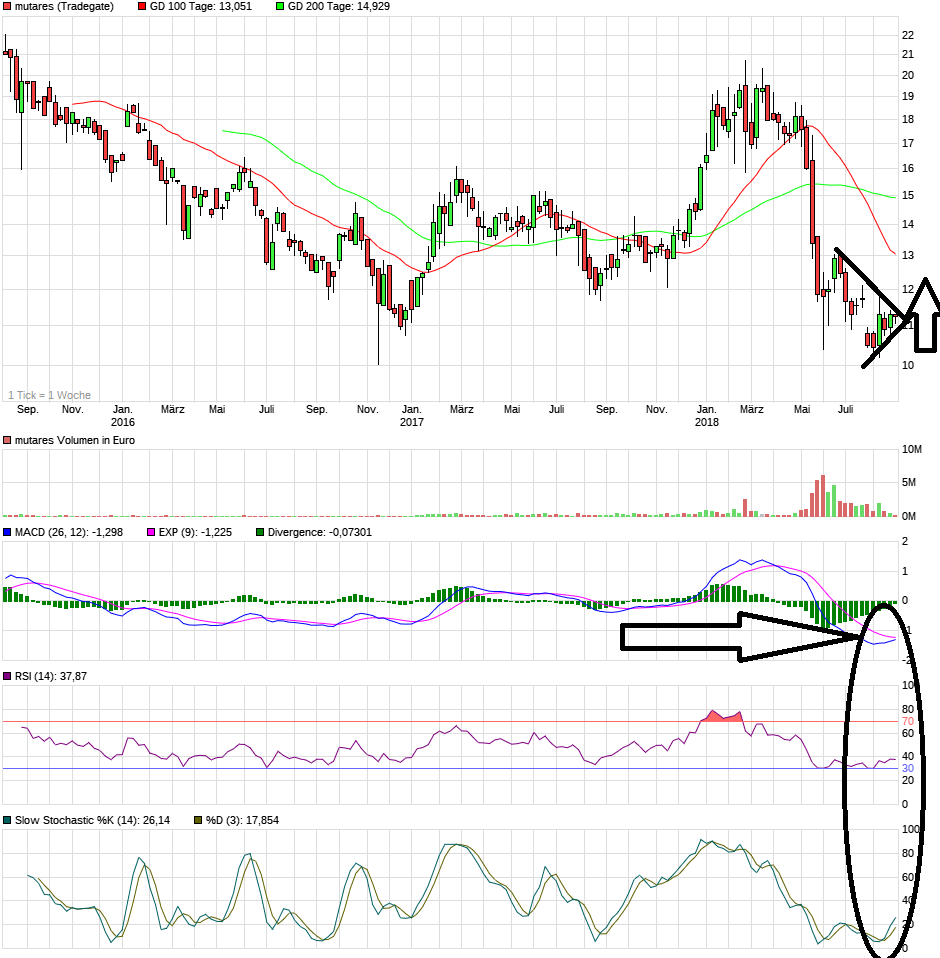Screen dimensions: 940x958
Task: Click the red GD 100 Tage legend swatch
Action: tap(142, 7)
